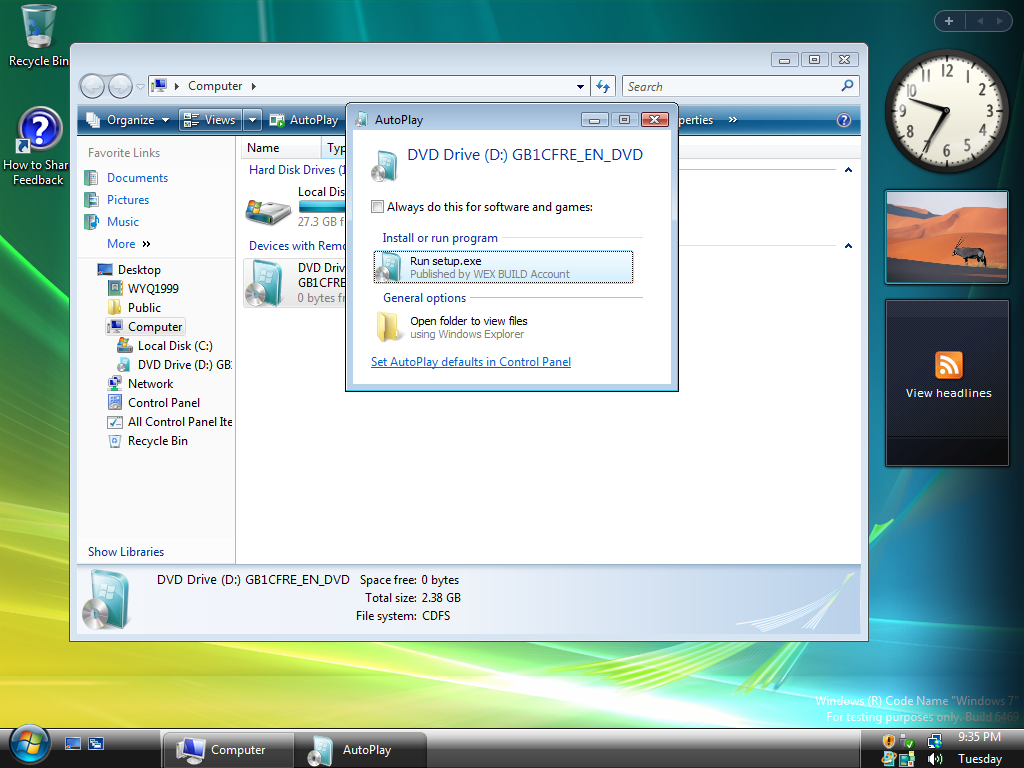1024x768 pixels.
Task: Enable Always do this for software and games
Action: pyautogui.click(x=377, y=207)
